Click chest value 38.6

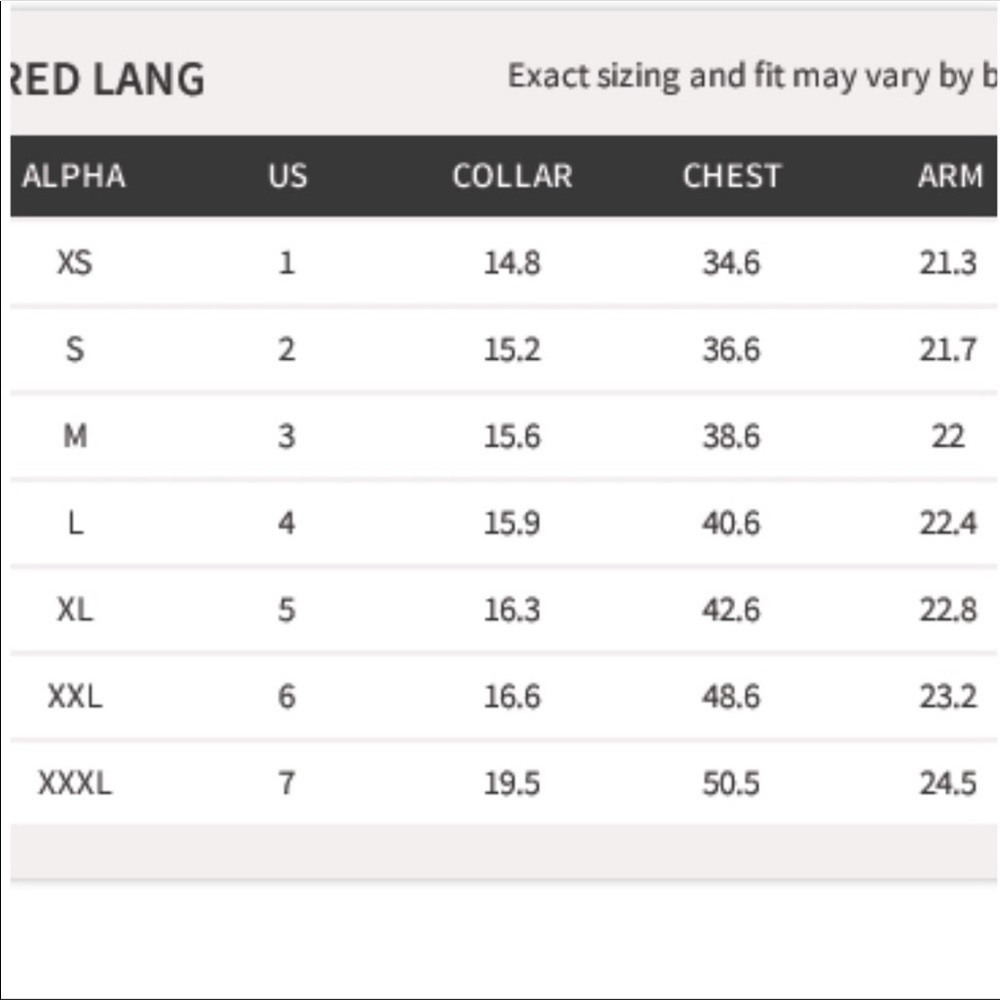pos(731,436)
